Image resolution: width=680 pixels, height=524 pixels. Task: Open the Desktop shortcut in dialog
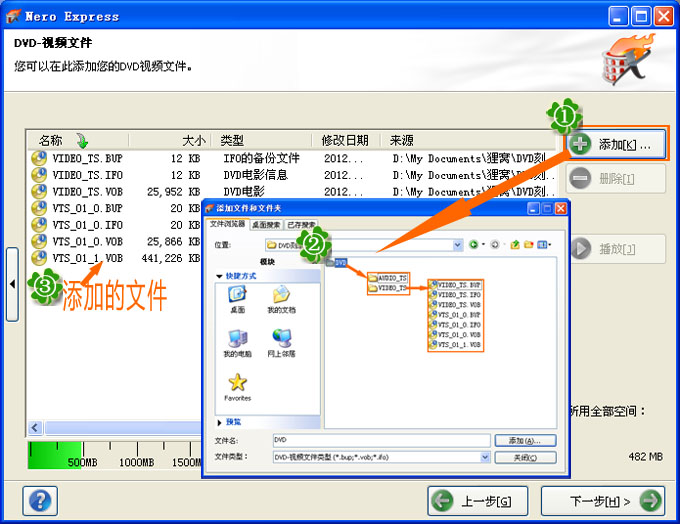[237, 300]
